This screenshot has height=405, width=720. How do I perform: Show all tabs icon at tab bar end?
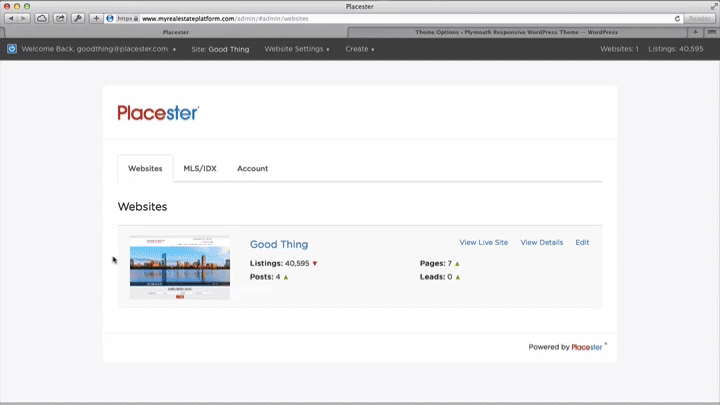[711, 32]
